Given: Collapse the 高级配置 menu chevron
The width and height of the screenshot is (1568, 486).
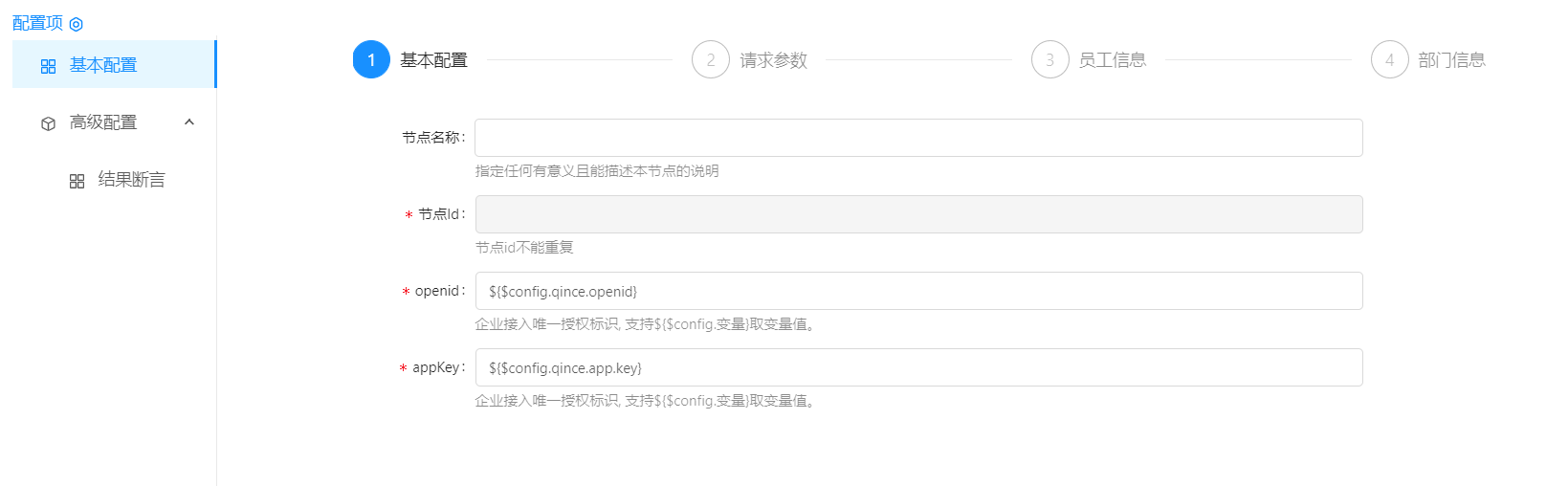Looking at the screenshot, I should click(189, 122).
